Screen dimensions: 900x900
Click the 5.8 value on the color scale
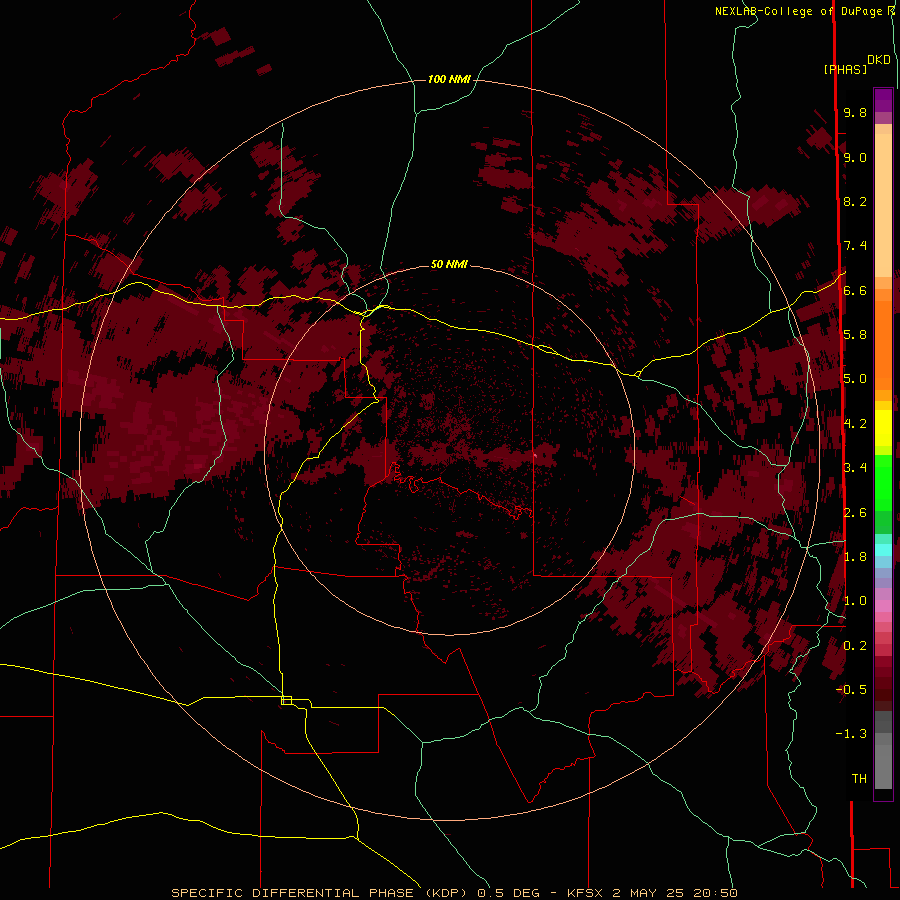(x=855, y=335)
